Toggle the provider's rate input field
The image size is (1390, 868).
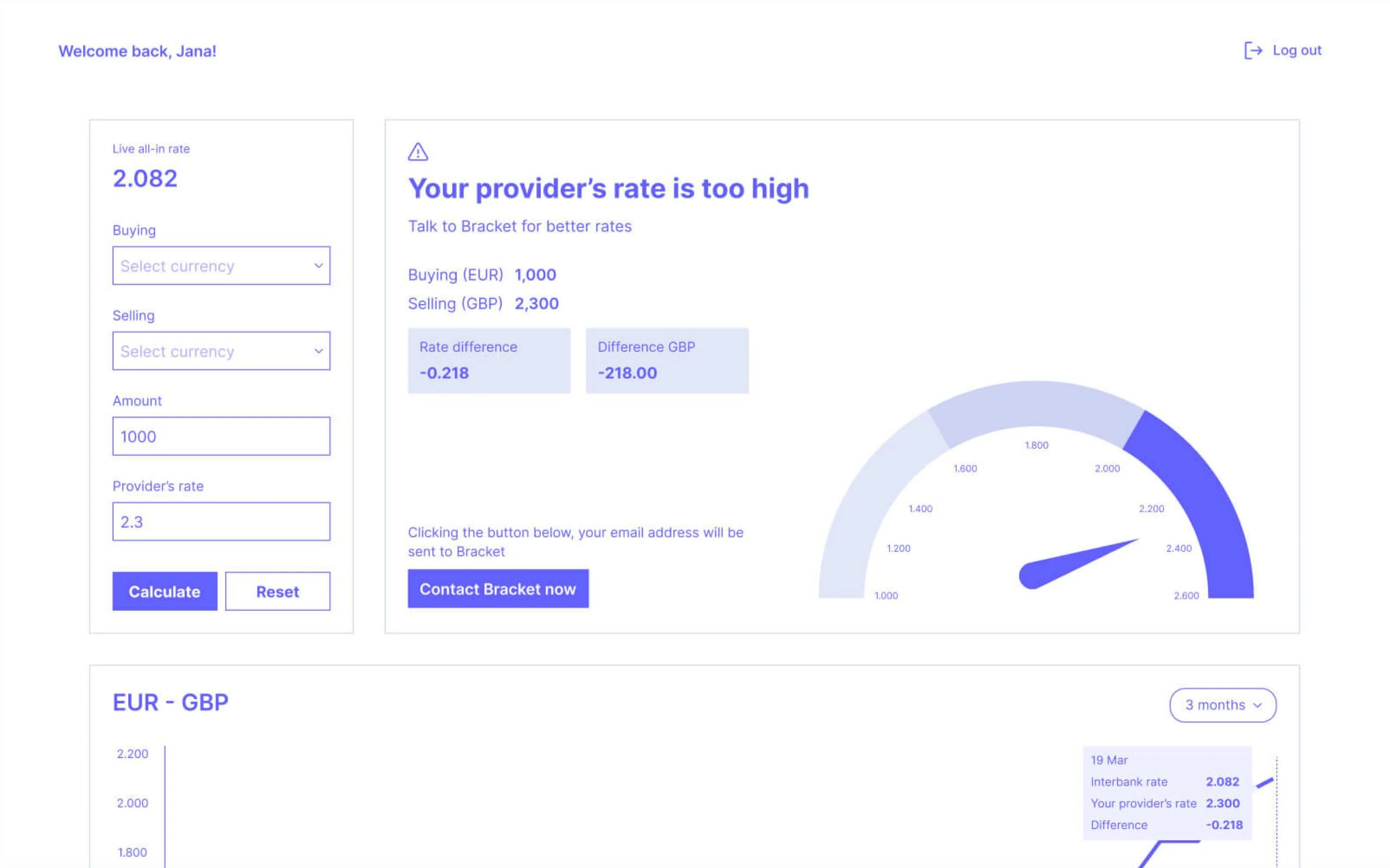click(221, 521)
